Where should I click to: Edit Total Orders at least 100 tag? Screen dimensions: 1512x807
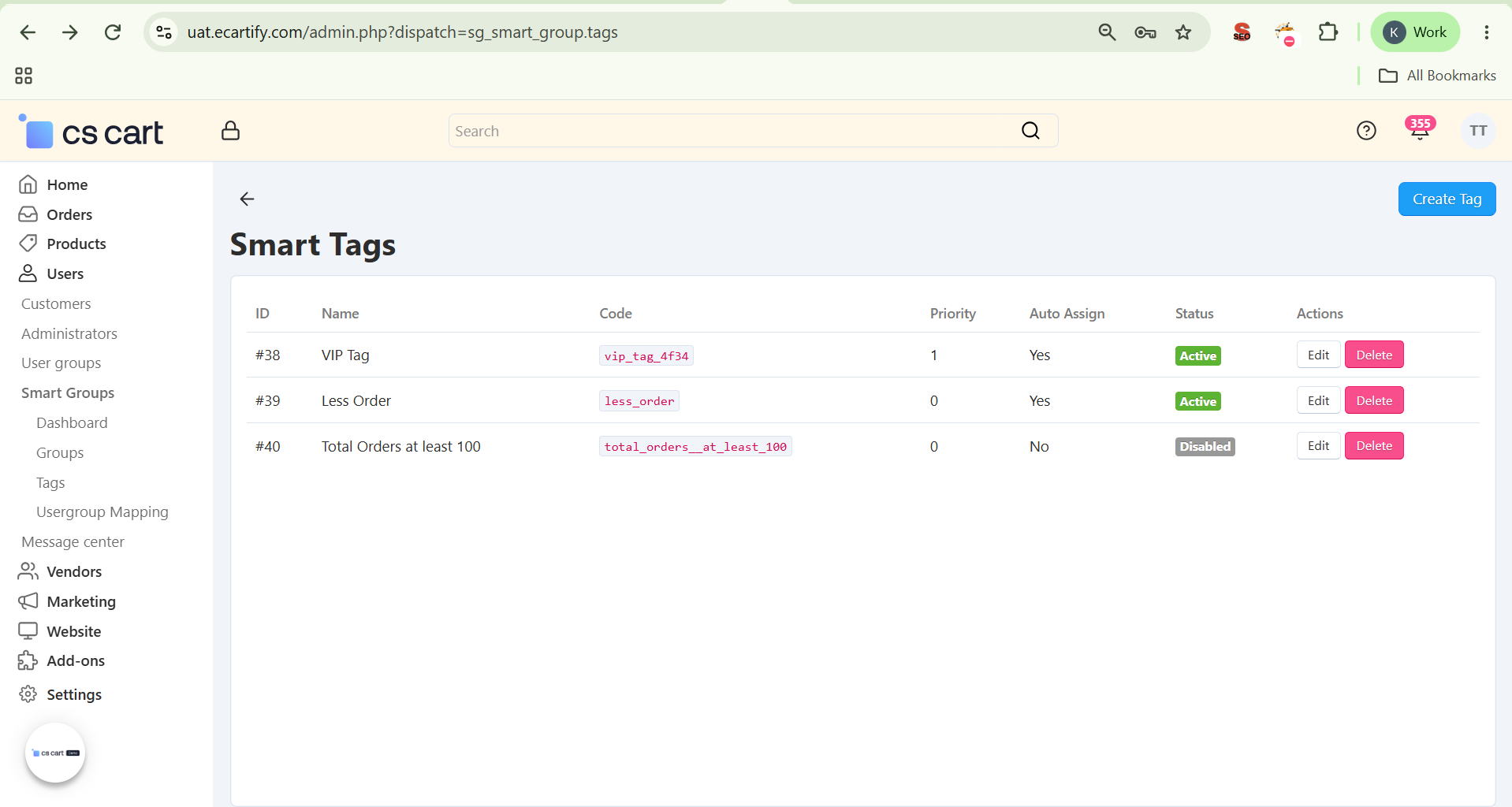click(x=1318, y=446)
